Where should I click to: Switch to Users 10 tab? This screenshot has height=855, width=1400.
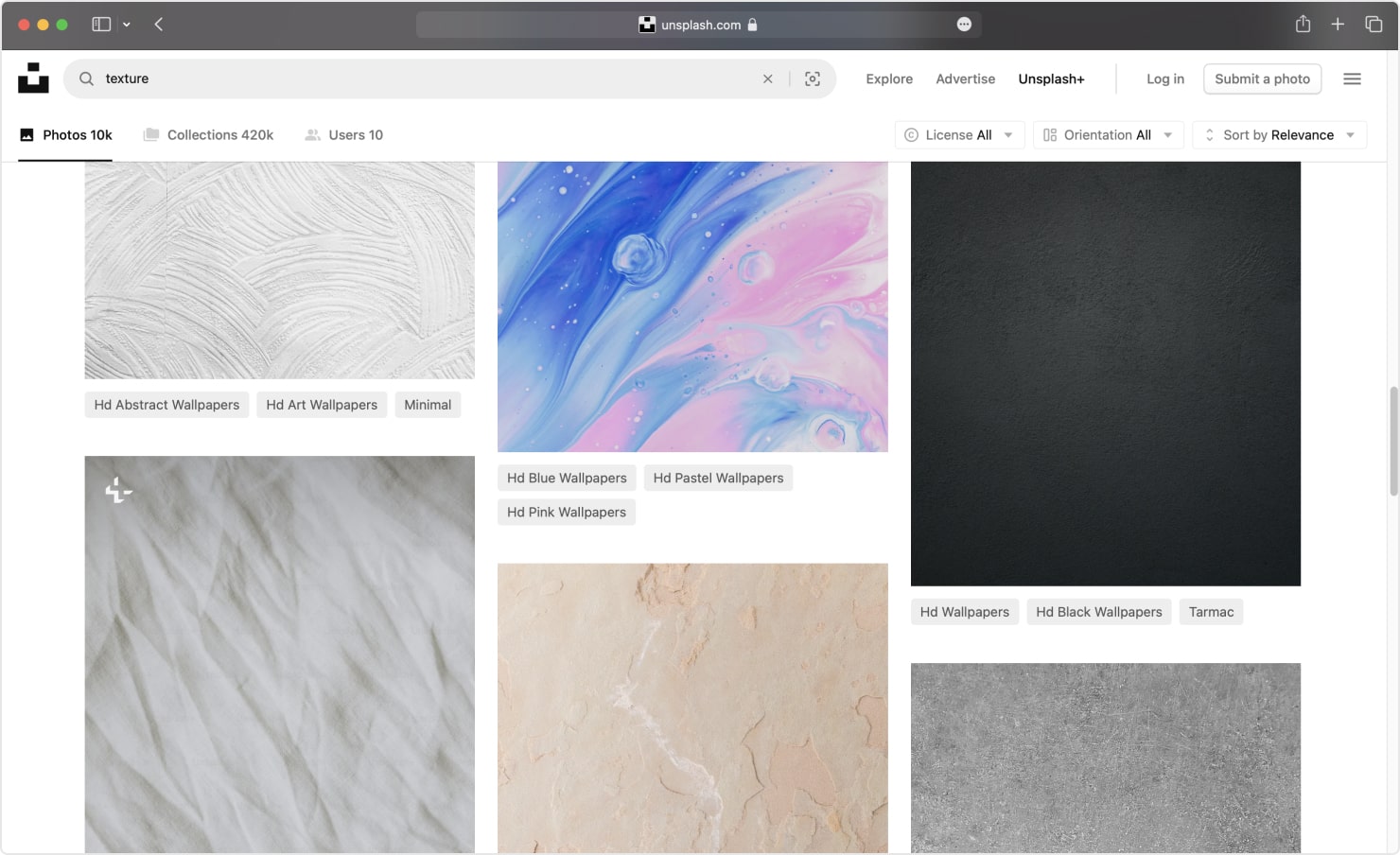coord(343,135)
